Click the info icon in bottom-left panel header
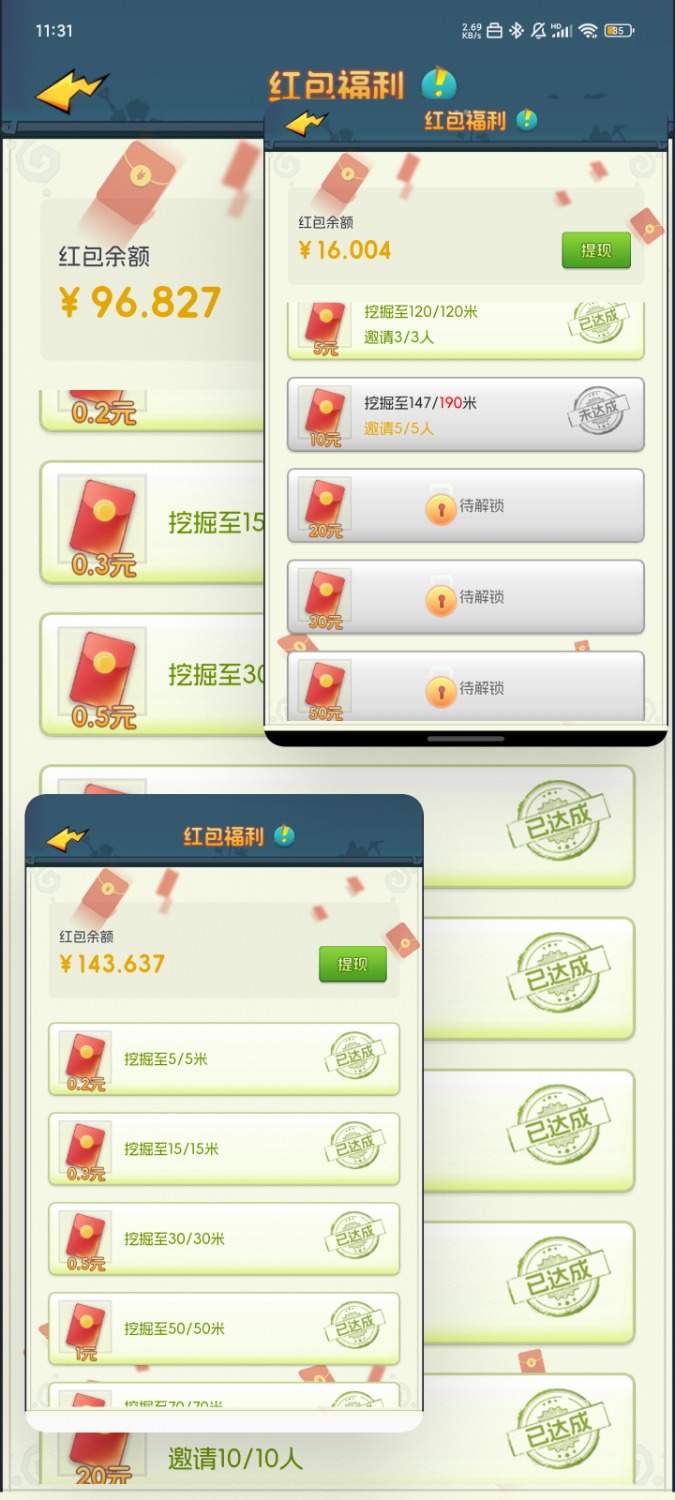The height and width of the screenshot is (1500, 675). click(x=285, y=835)
